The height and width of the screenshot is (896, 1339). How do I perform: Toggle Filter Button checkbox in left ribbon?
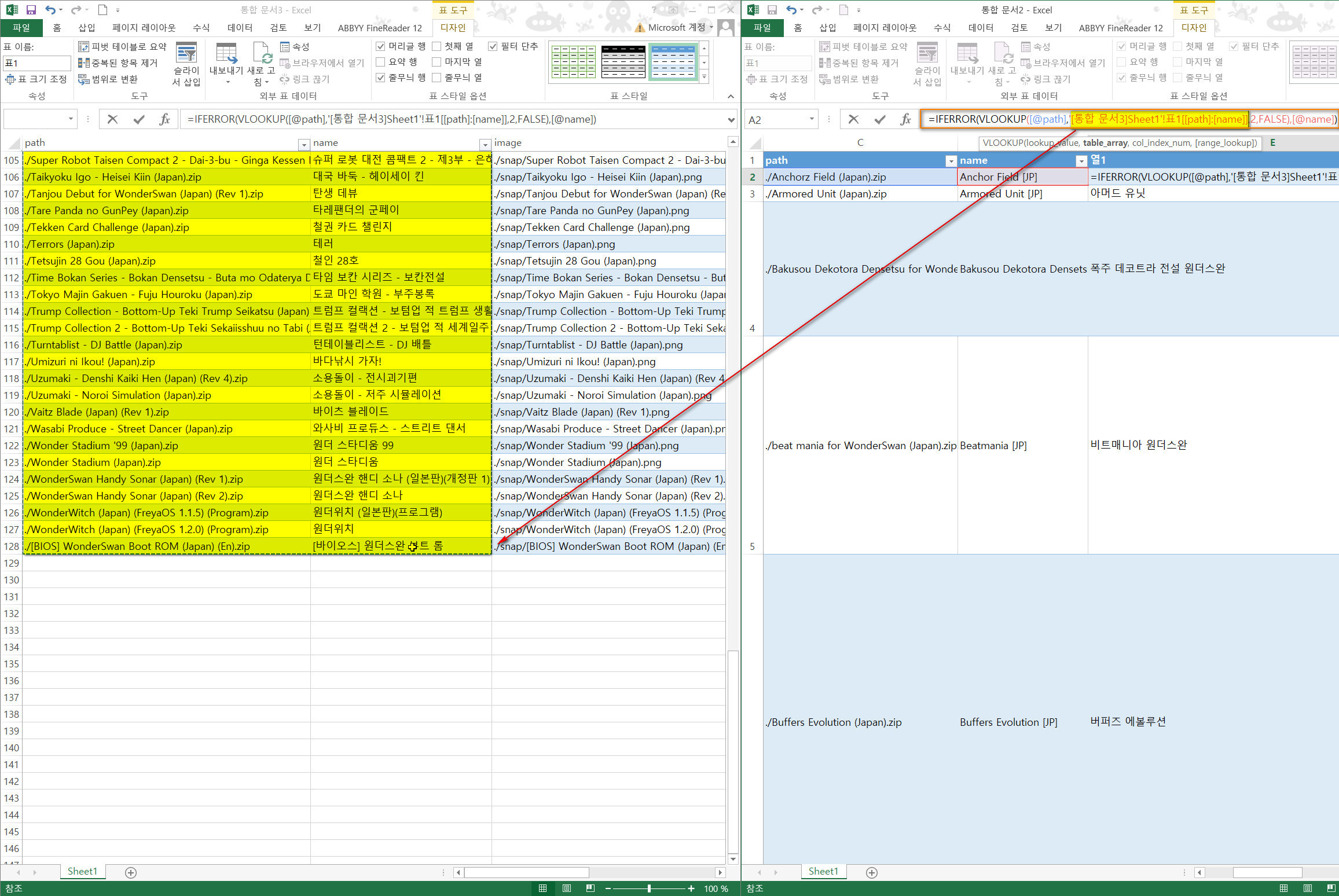click(493, 46)
